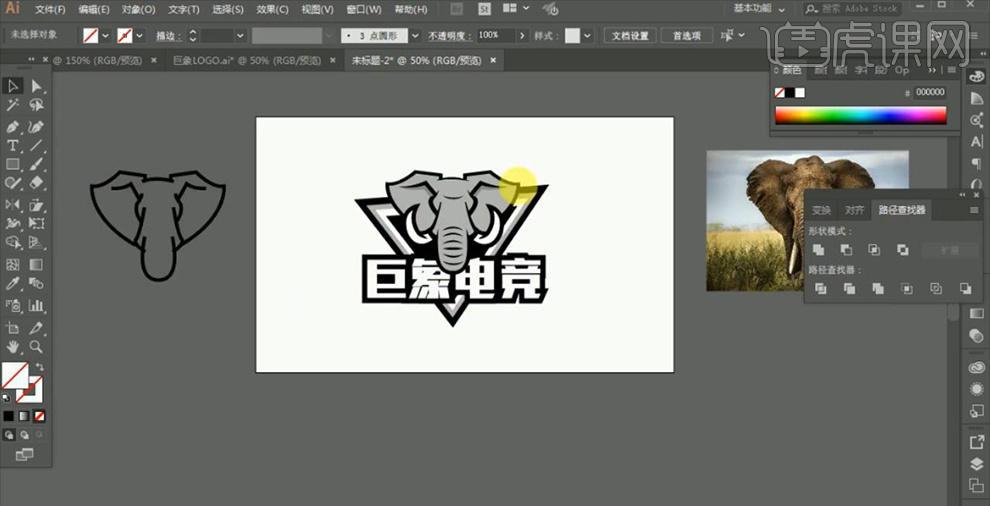The width and height of the screenshot is (990, 506).
Task: Swap fill and stroke colors
Action: 40,367
